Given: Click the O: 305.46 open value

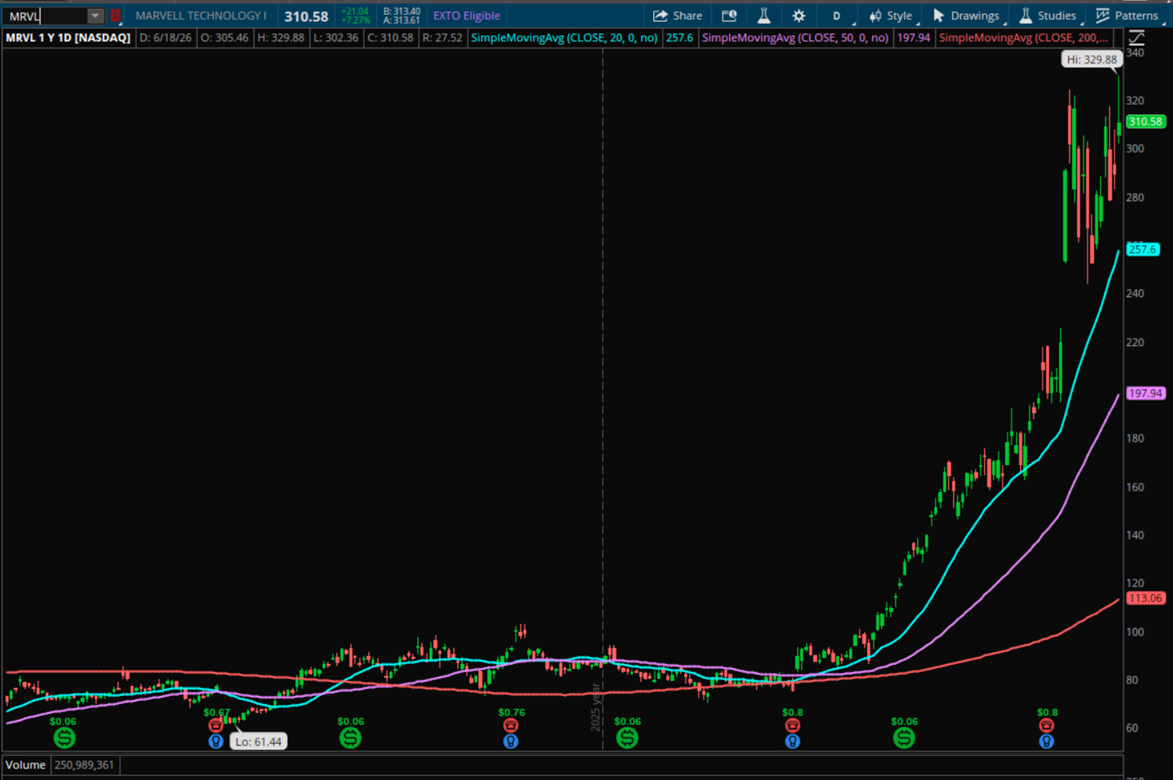Looking at the screenshot, I should coord(224,37).
